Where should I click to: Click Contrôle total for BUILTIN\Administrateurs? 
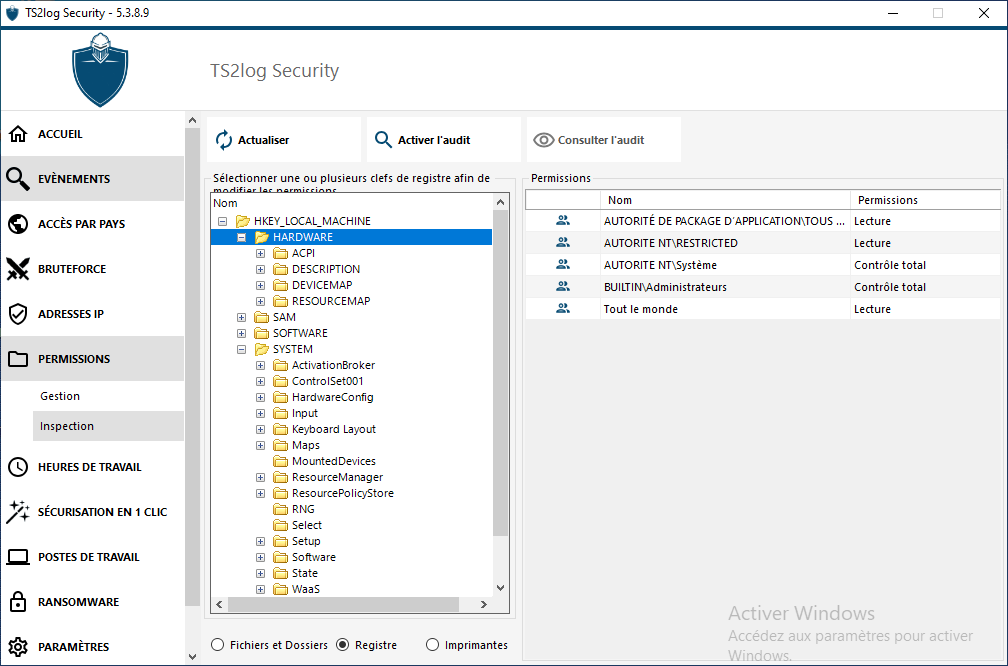890,287
